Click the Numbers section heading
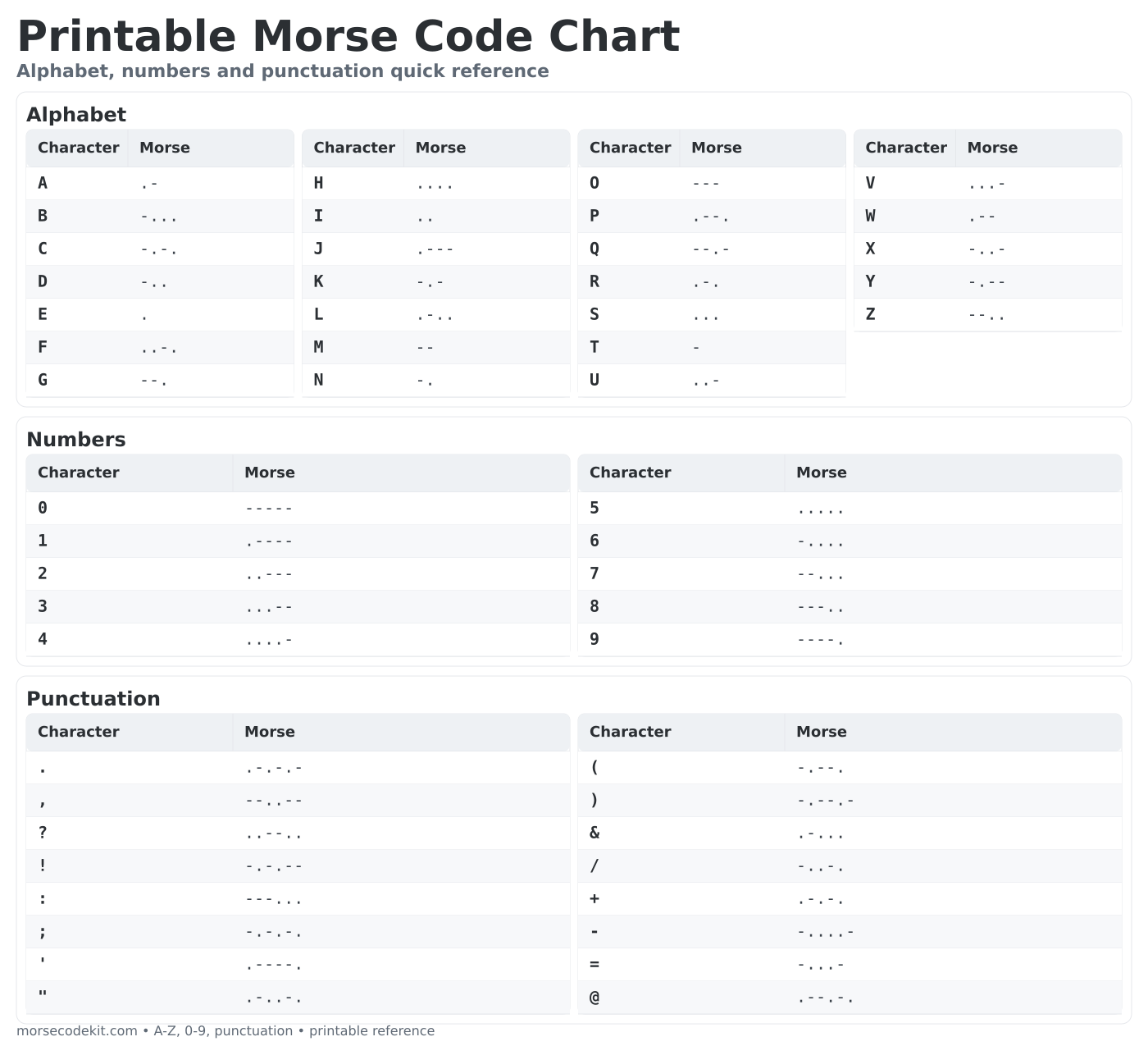 75,440
